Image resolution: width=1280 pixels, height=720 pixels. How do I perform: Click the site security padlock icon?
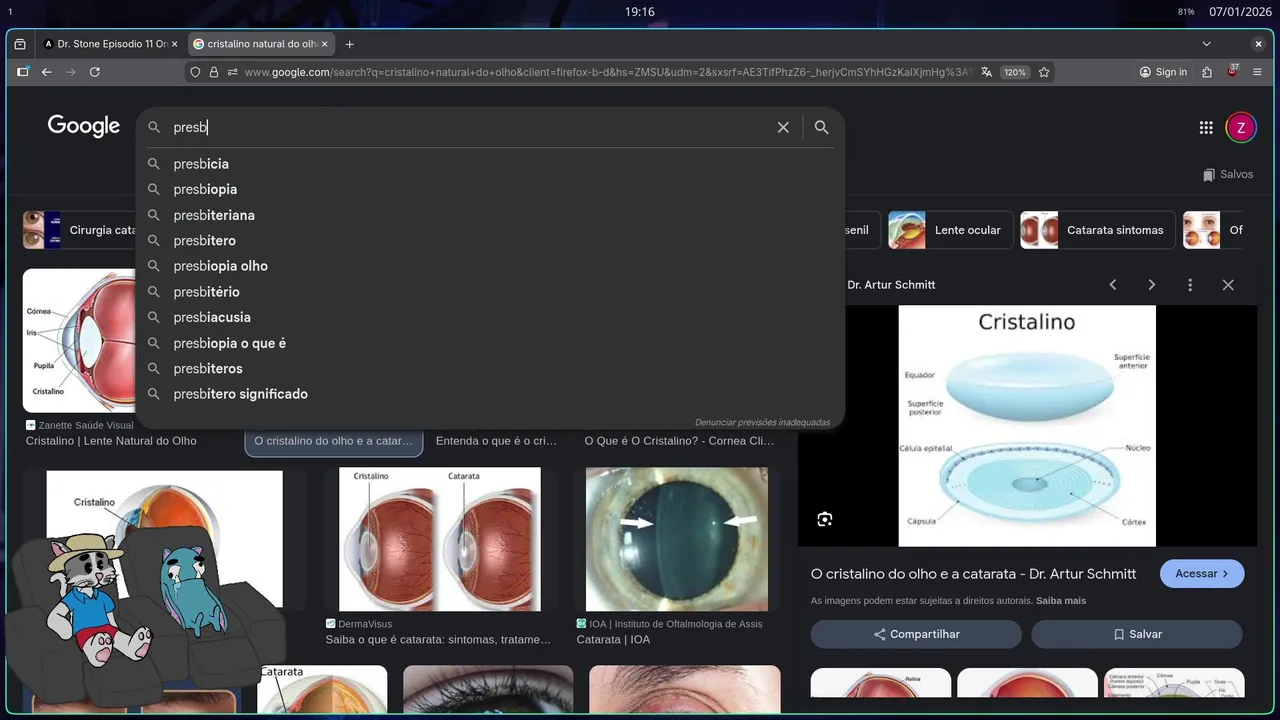pyautogui.click(x=214, y=72)
